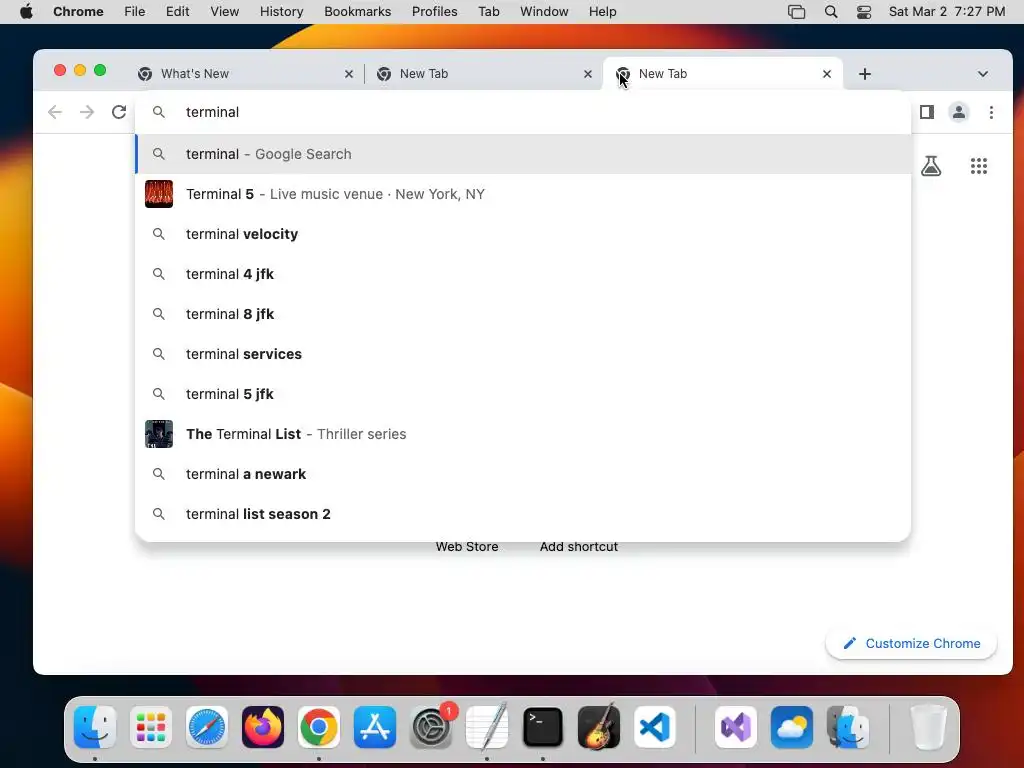Reload the current page
Viewport: 1024px width, 768px height.
pos(119,112)
